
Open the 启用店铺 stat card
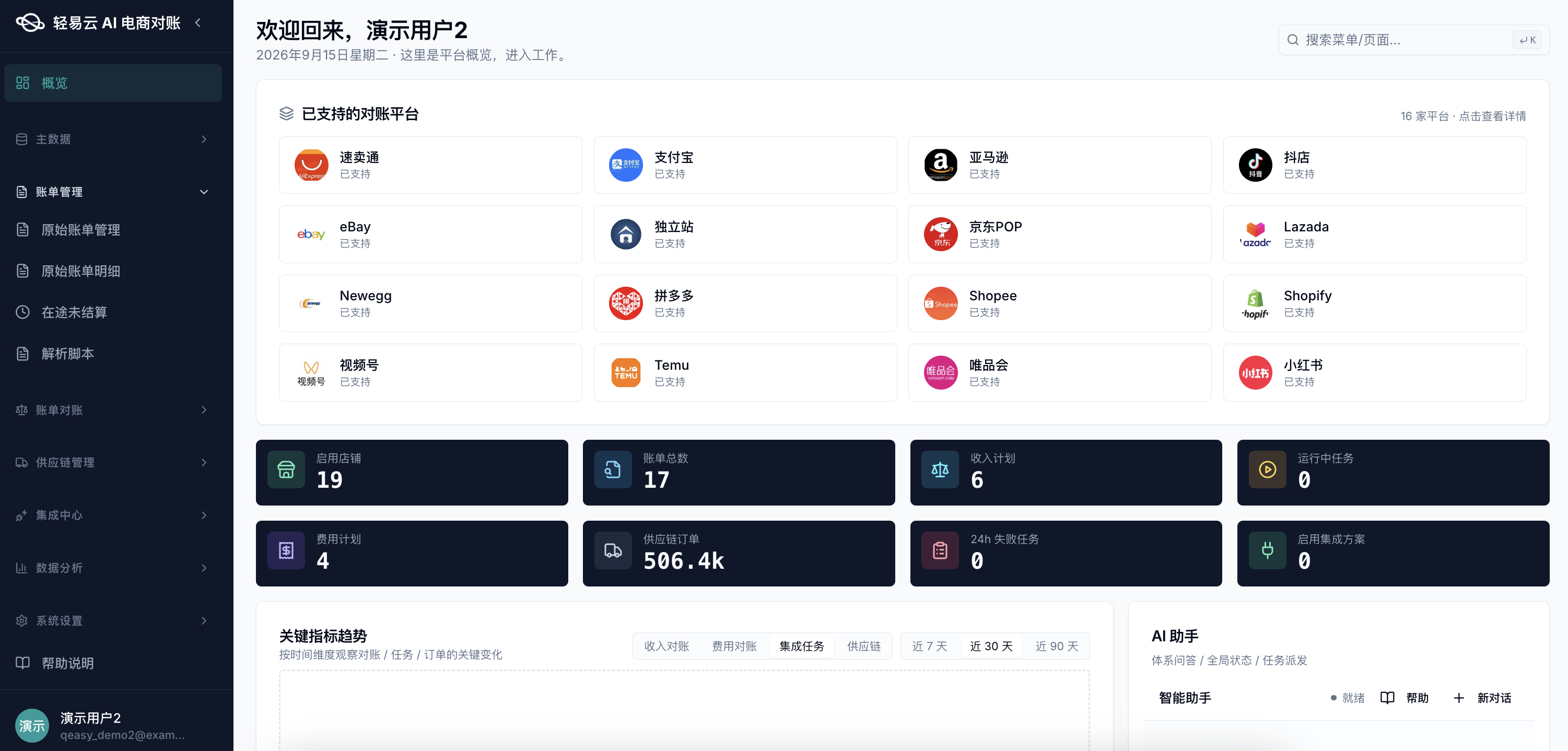click(412, 472)
